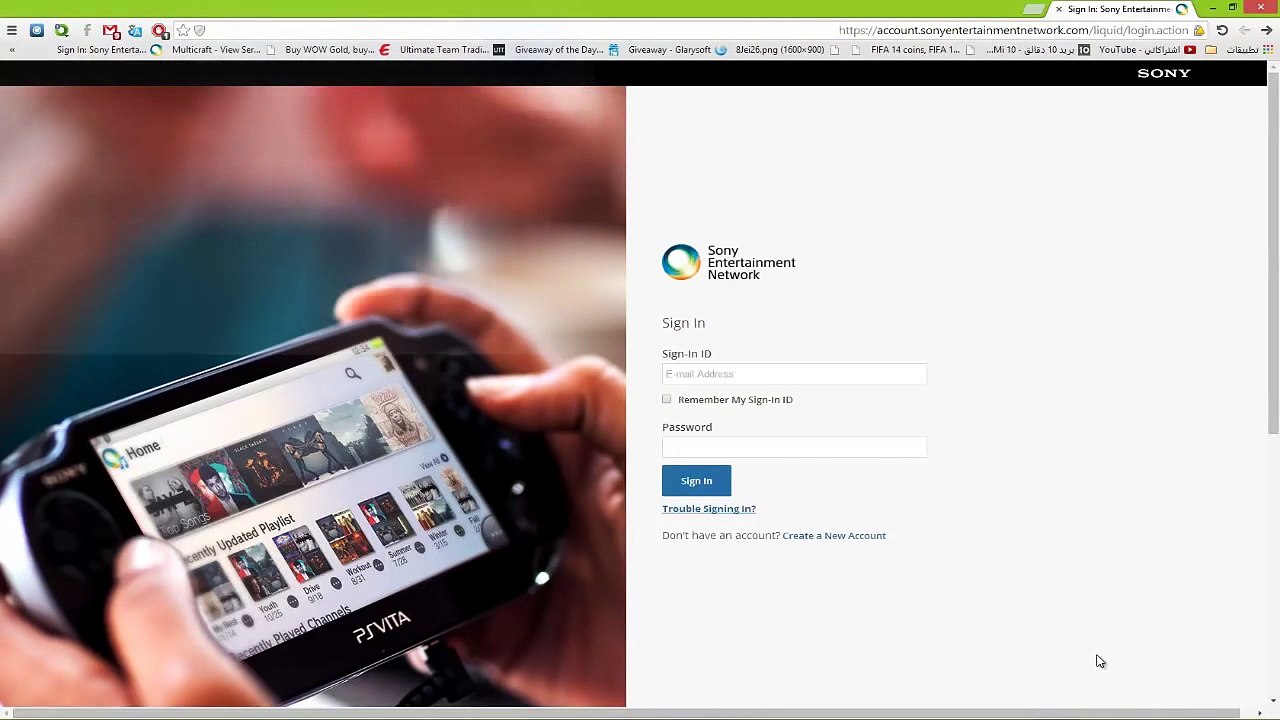Click the "Sign-In ID" label
This screenshot has height=720, width=1280.
click(x=686, y=354)
